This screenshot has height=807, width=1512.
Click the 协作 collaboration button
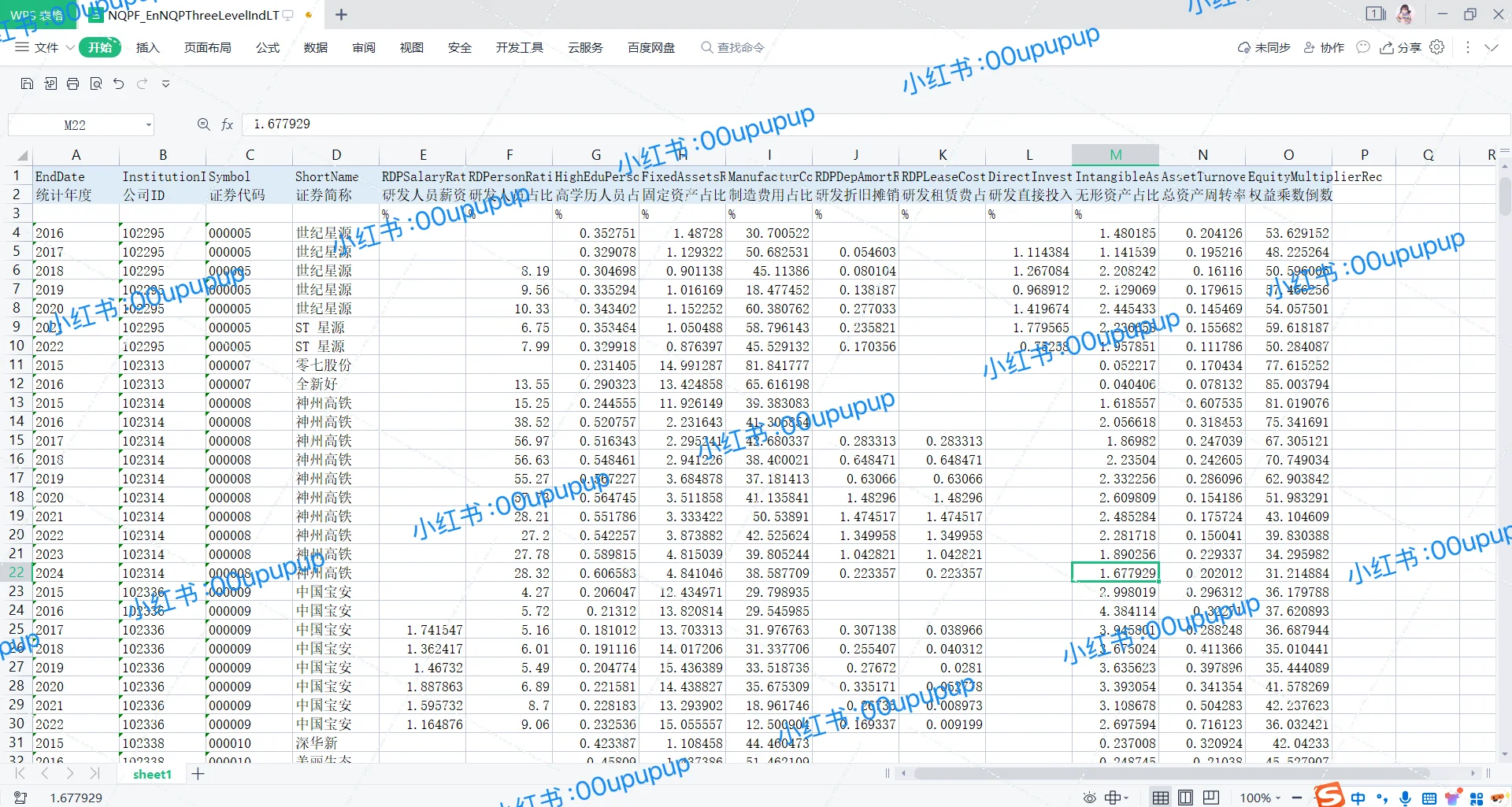click(x=1324, y=47)
